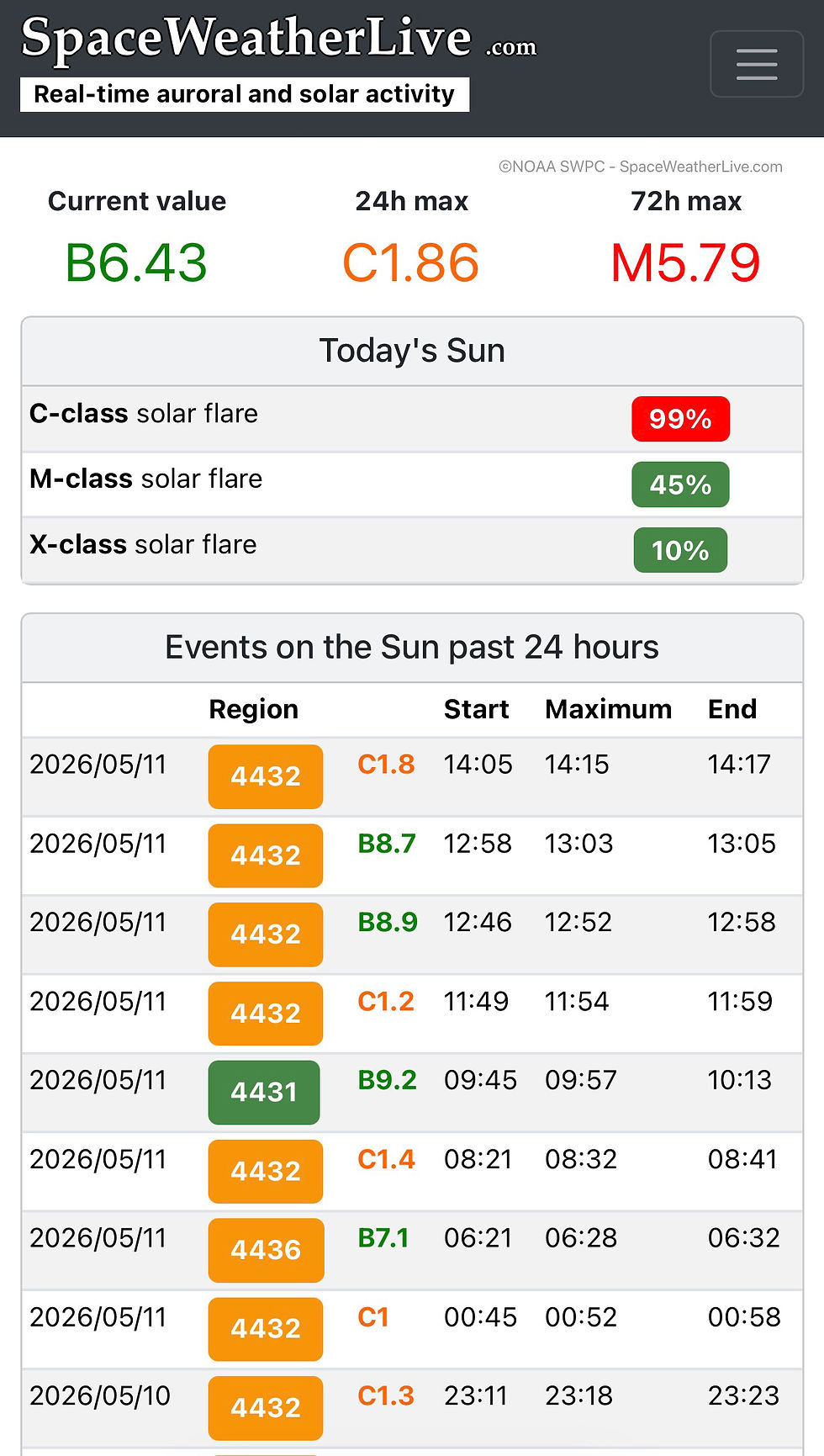Click the 45% M-class probability badge

[680, 484]
